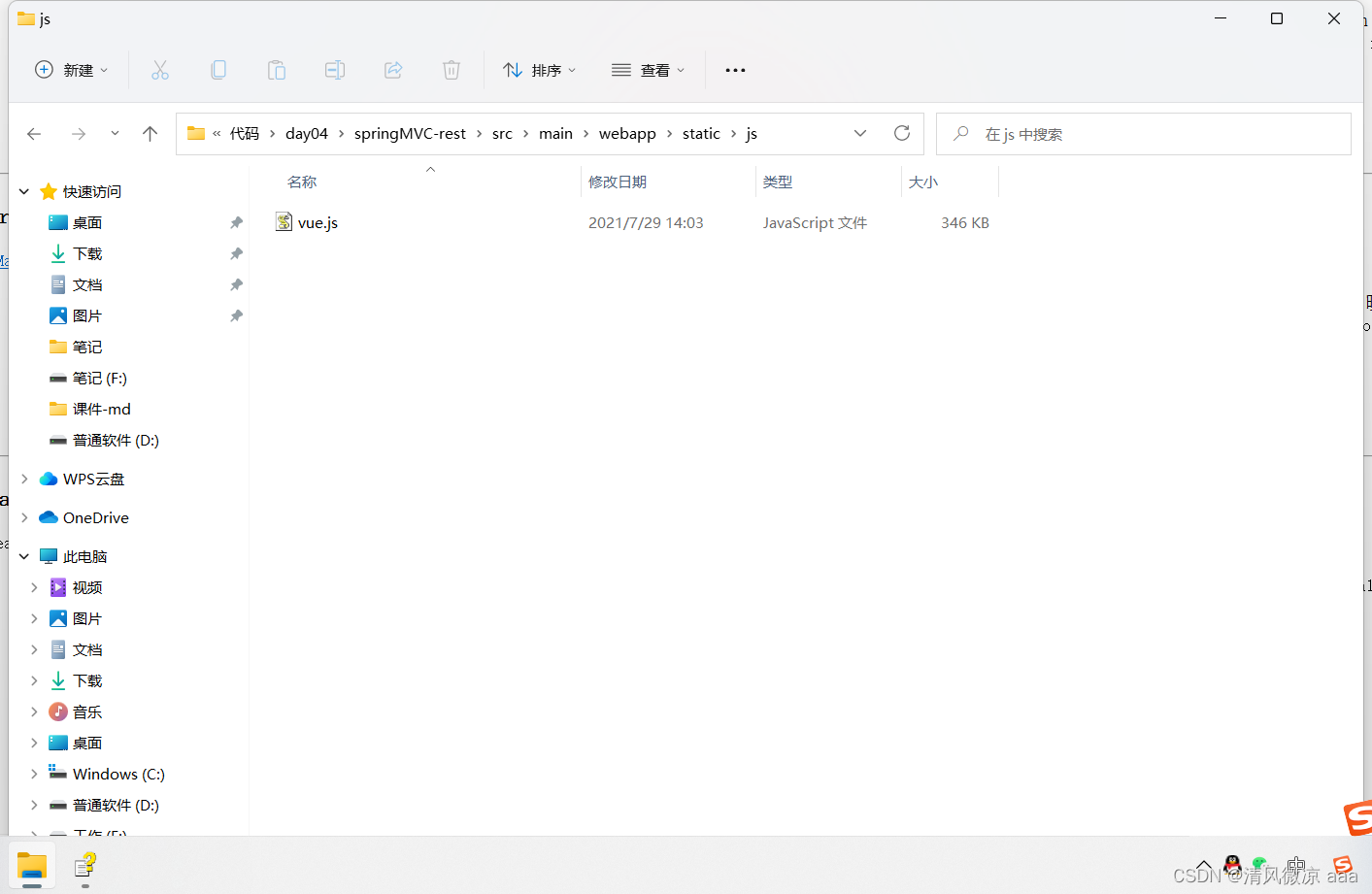Image resolution: width=1372 pixels, height=894 pixels.
Task: Click the pin icon beside quick access 图片
Action: [x=236, y=315]
